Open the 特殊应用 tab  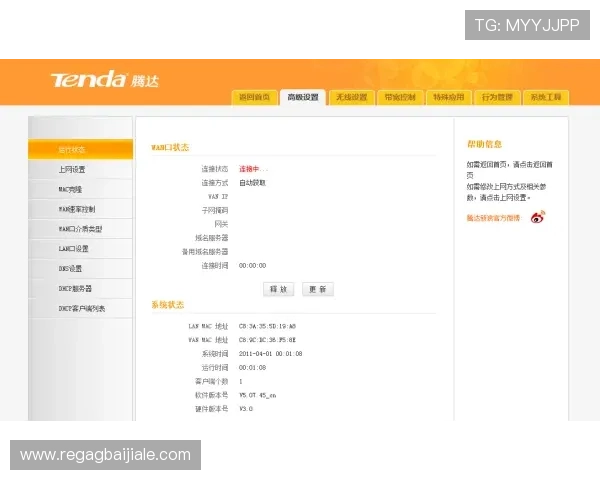448,97
